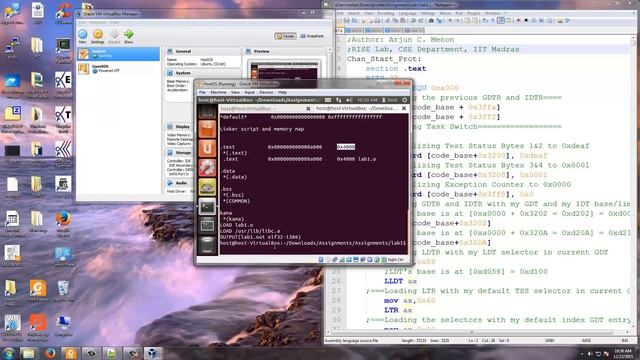The width and height of the screenshot is (640, 360).
Task: Collapse the Storage section in VirtualBox details
Action: (x=182, y=153)
